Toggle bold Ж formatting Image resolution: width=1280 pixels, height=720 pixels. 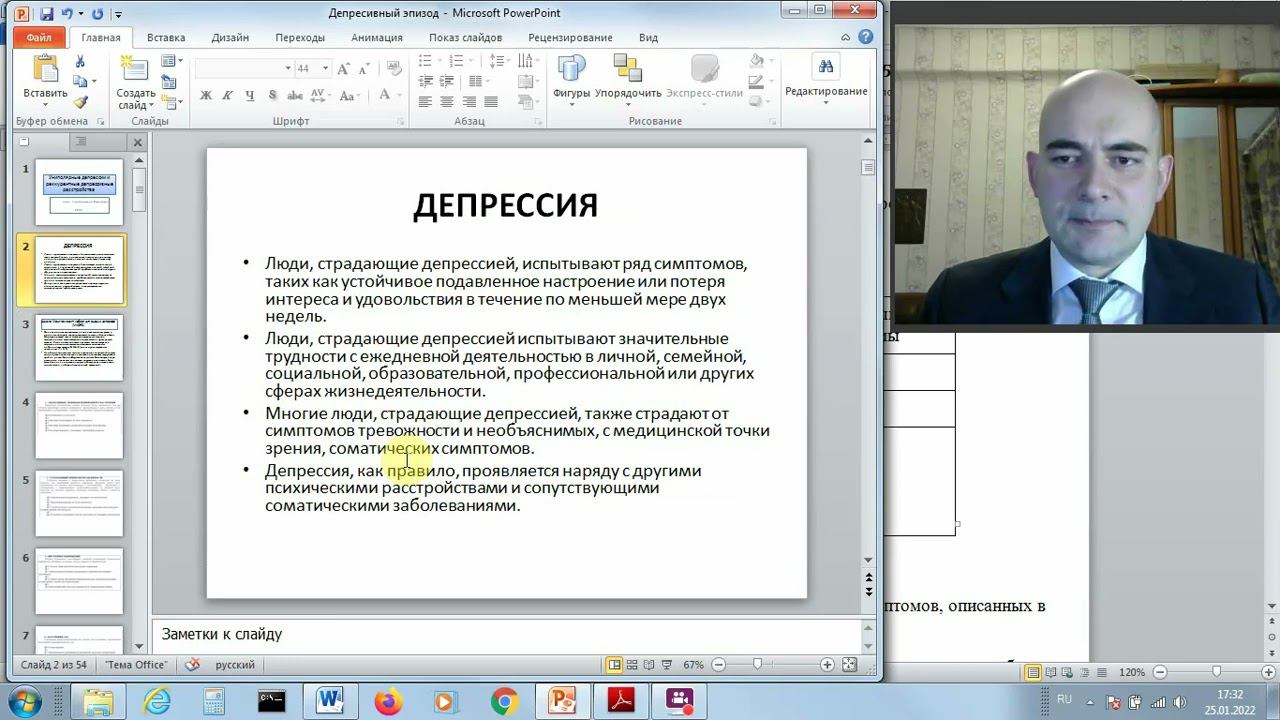[x=206, y=96]
